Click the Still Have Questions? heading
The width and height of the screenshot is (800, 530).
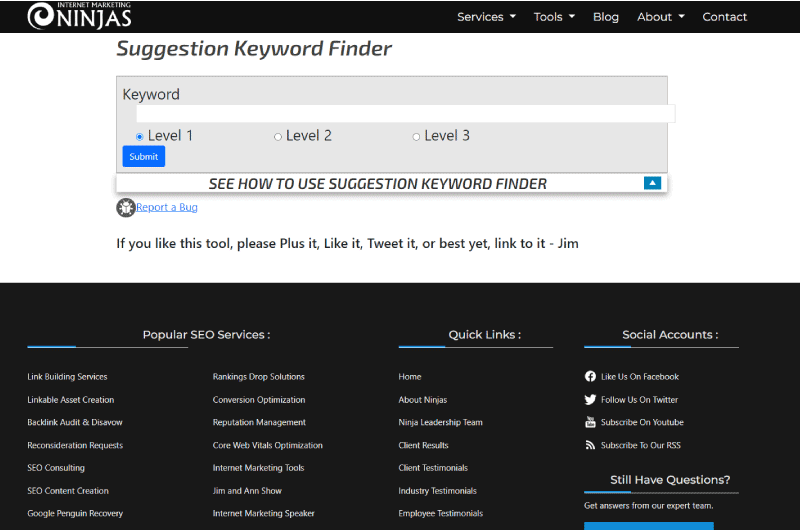pos(670,480)
